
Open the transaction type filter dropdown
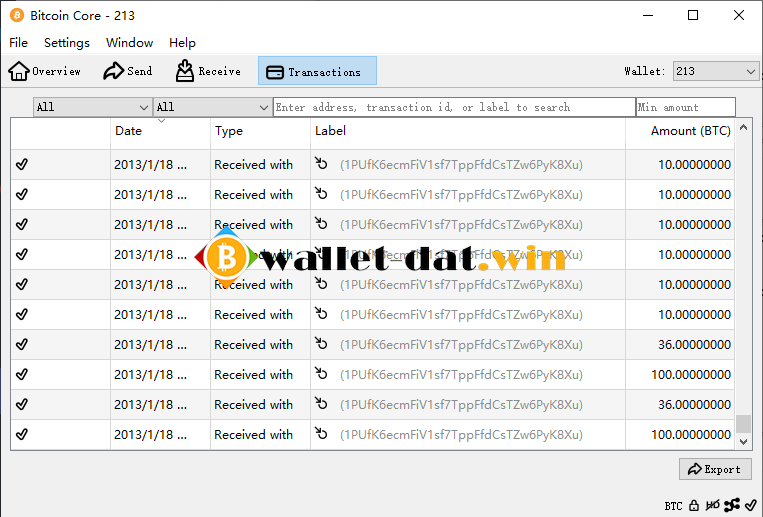point(212,107)
